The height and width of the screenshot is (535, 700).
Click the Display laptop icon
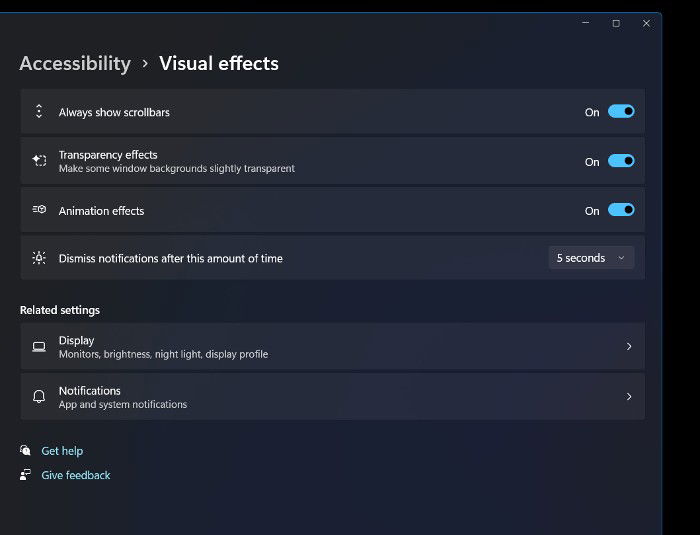click(39, 347)
